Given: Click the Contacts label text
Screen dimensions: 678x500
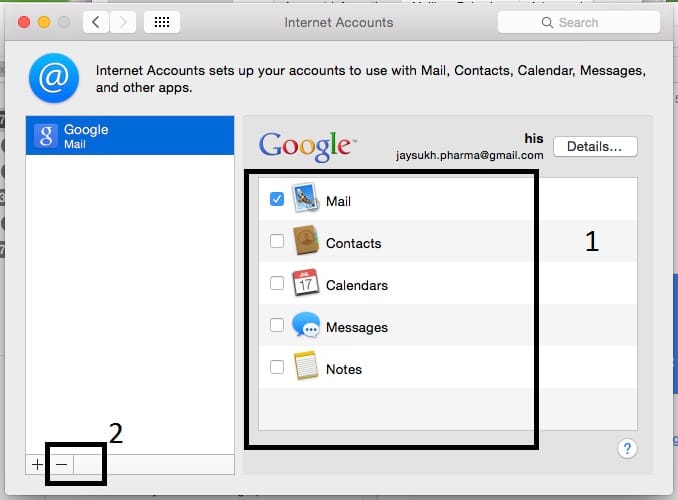Looking at the screenshot, I should click(x=353, y=243).
